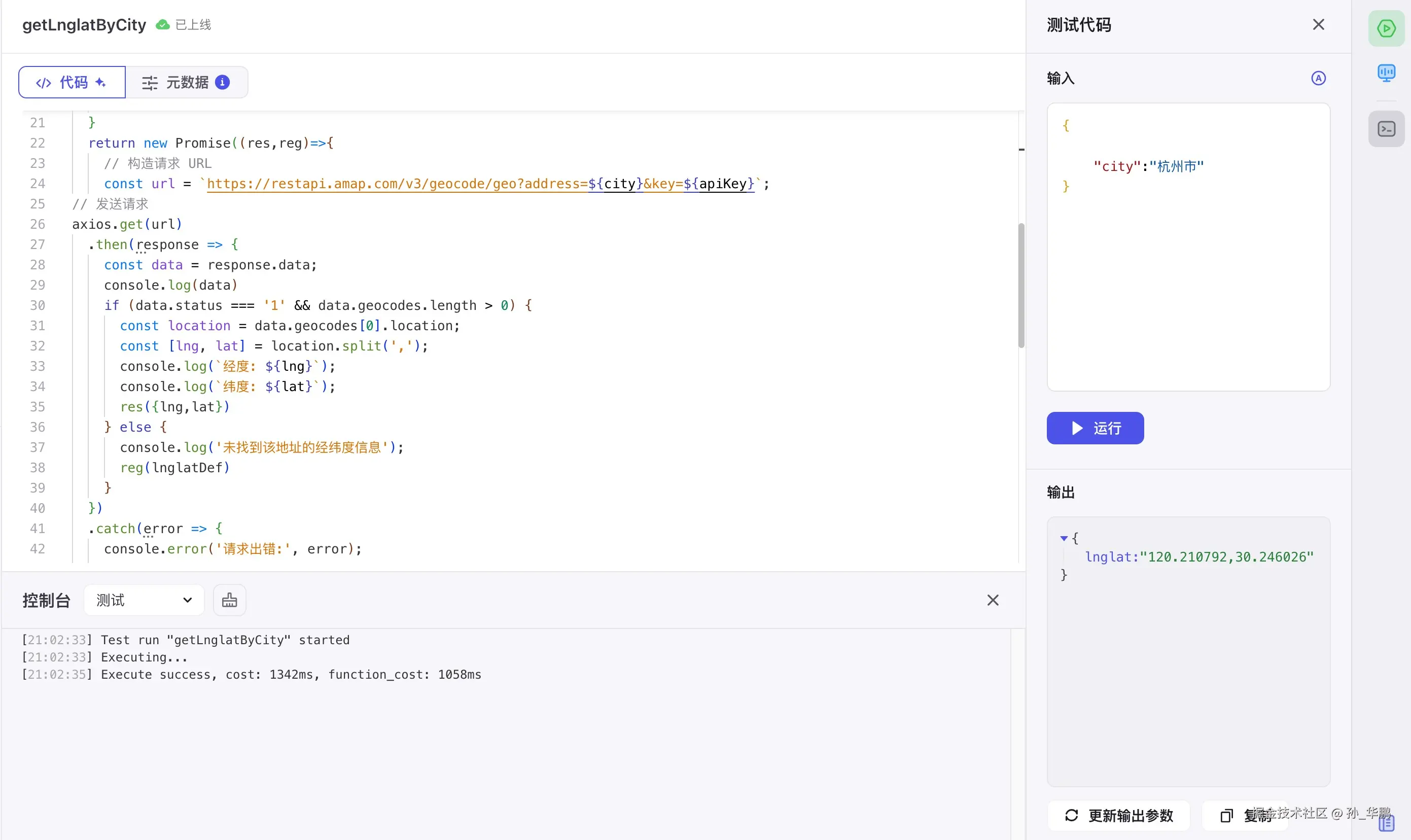
Task: Switch to the 代码 tab
Action: 72,82
